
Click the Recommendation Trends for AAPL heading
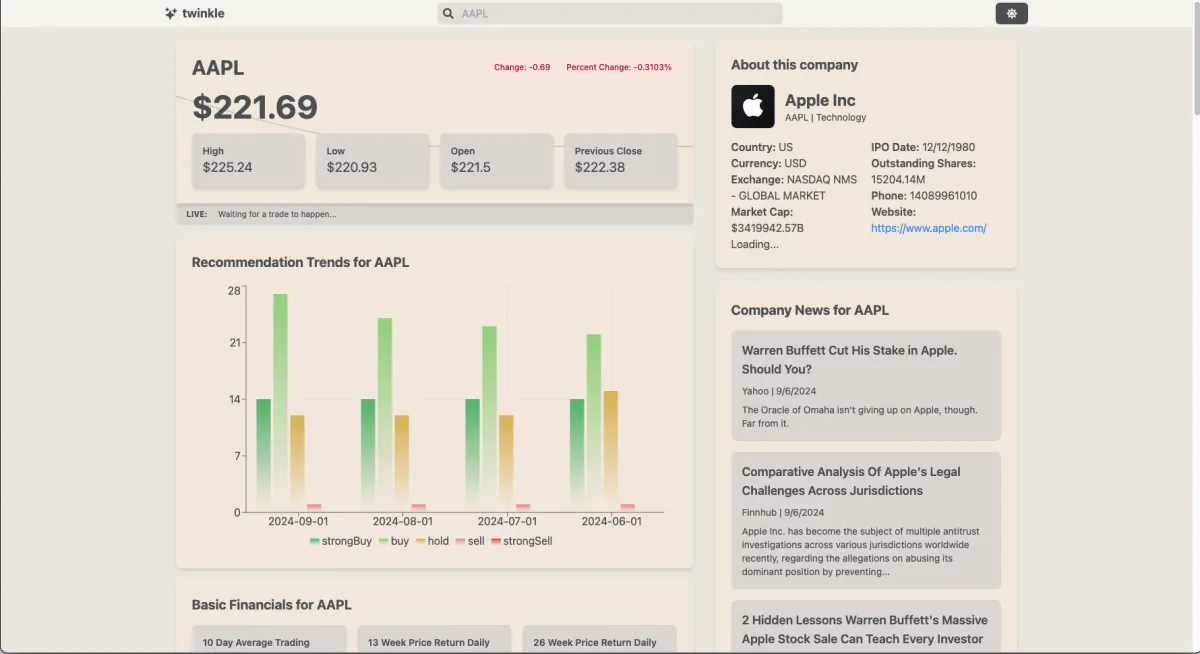(300, 262)
